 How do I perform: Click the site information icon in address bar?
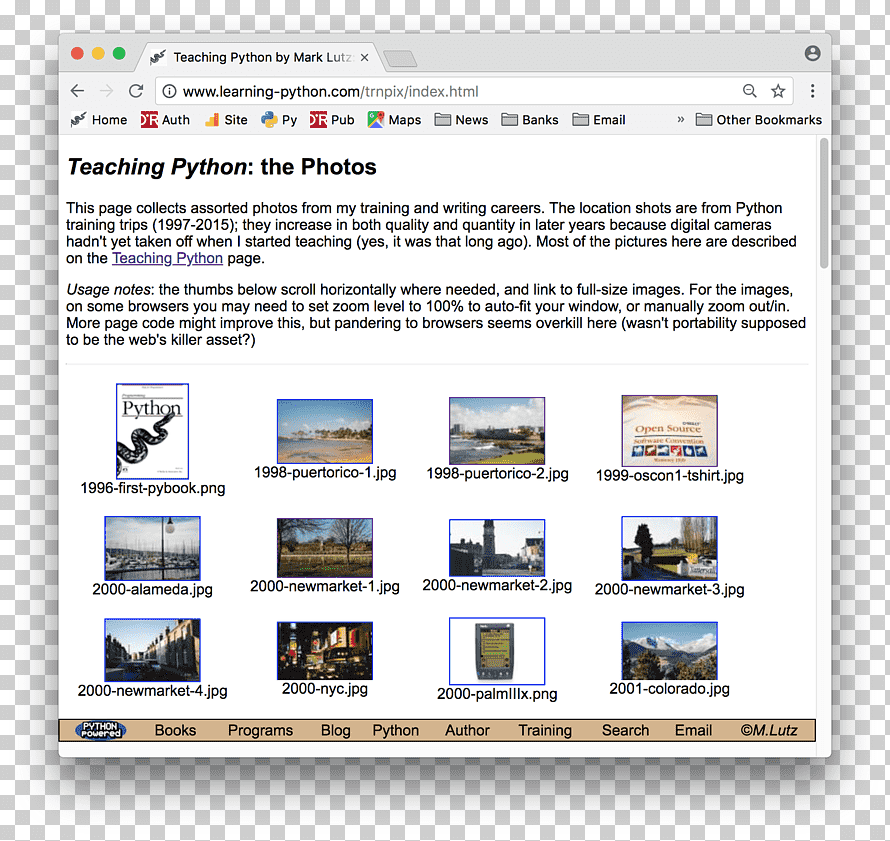point(169,91)
